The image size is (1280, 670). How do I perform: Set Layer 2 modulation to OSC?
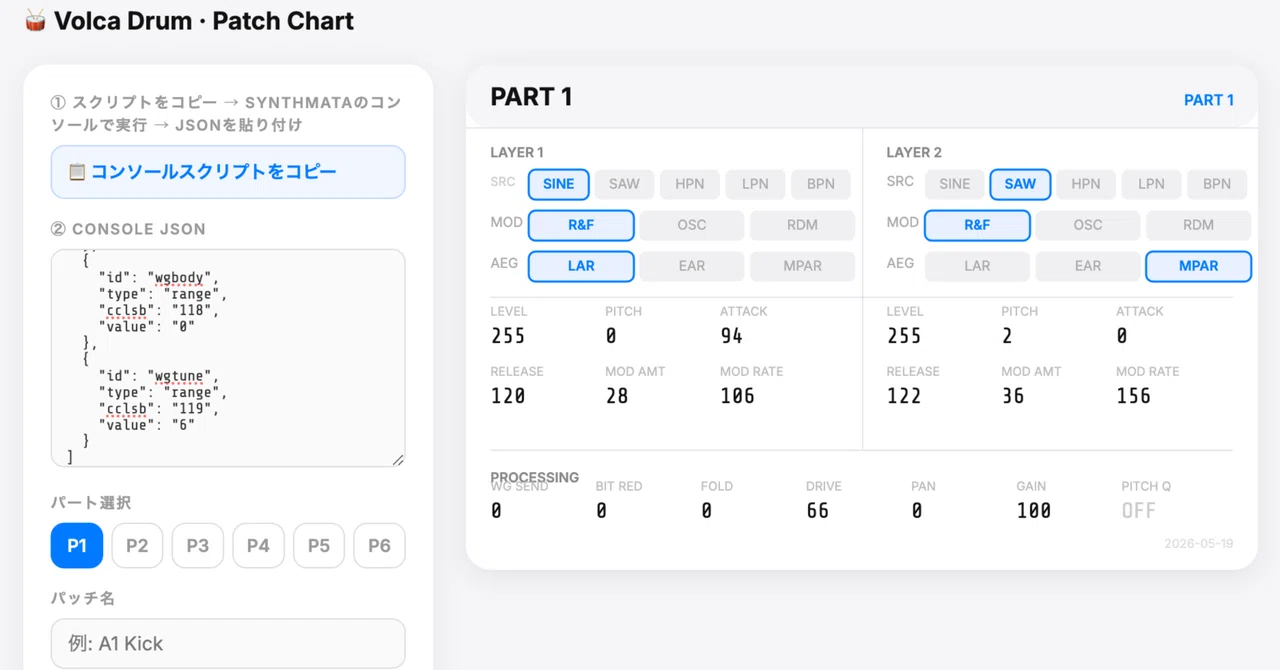(1088, 225)
